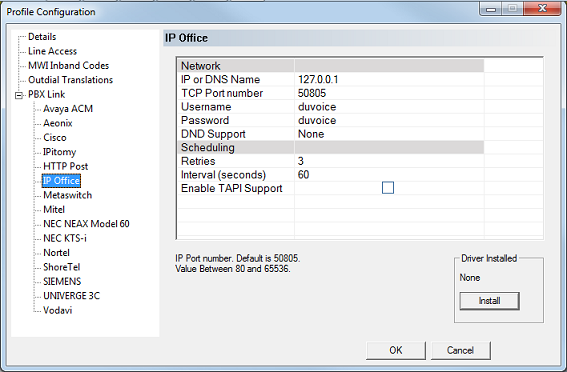Select ShoreTel in PBX list
The height and width of the screenshot is (372, 567).
point(61,267)
